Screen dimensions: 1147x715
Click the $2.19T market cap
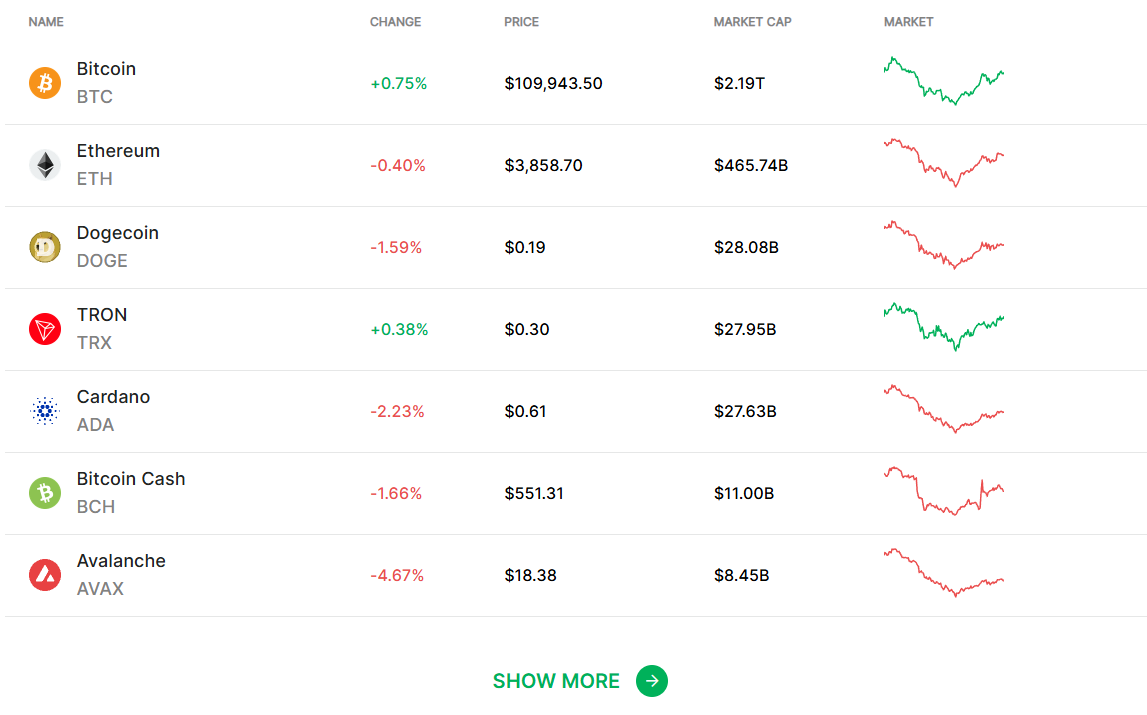(x=740, y=83)
